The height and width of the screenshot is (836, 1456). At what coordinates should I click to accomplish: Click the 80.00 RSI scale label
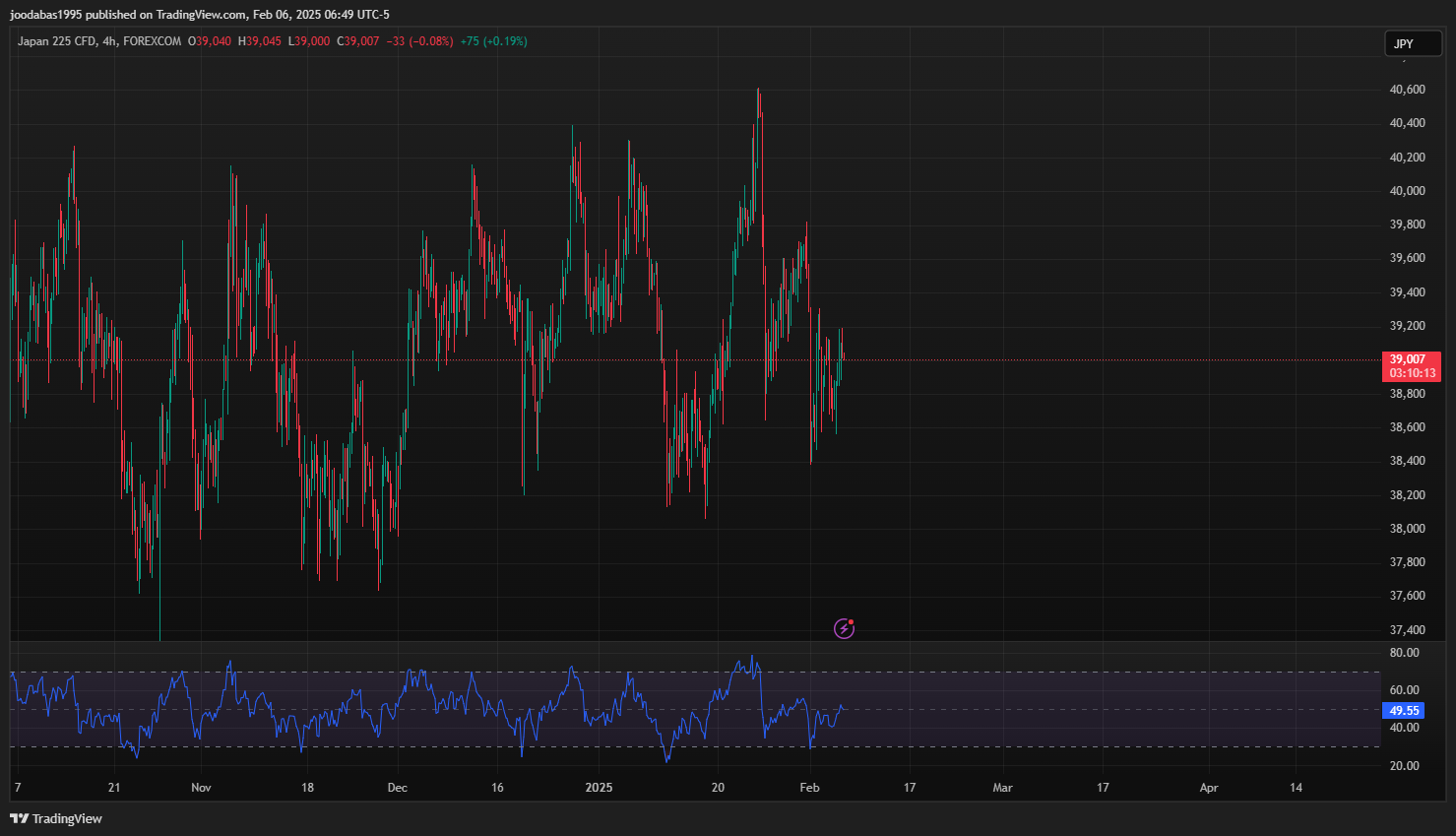click(x=1404, y=652)
